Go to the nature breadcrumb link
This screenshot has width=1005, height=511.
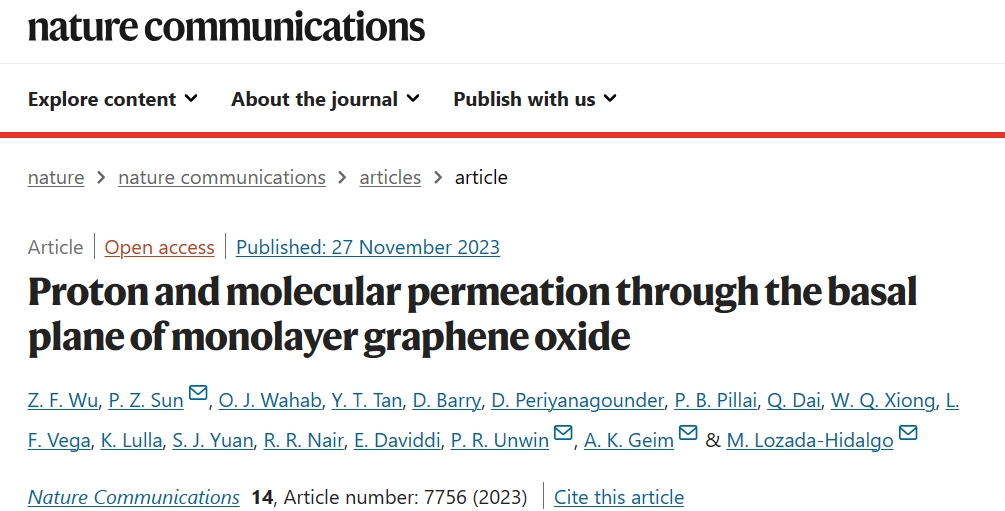click(56, 177)
